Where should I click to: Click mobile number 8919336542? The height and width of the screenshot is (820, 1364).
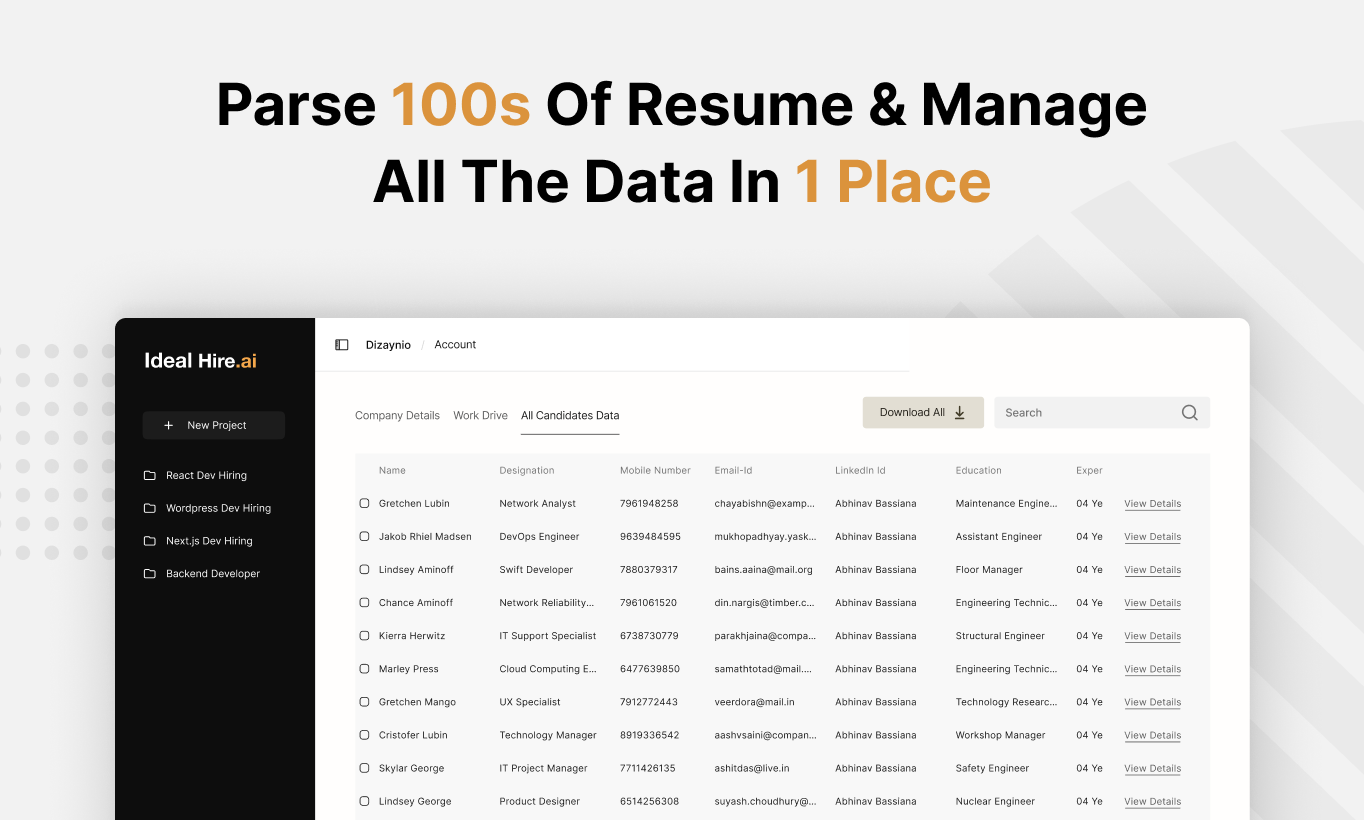(x=649, y=735)
